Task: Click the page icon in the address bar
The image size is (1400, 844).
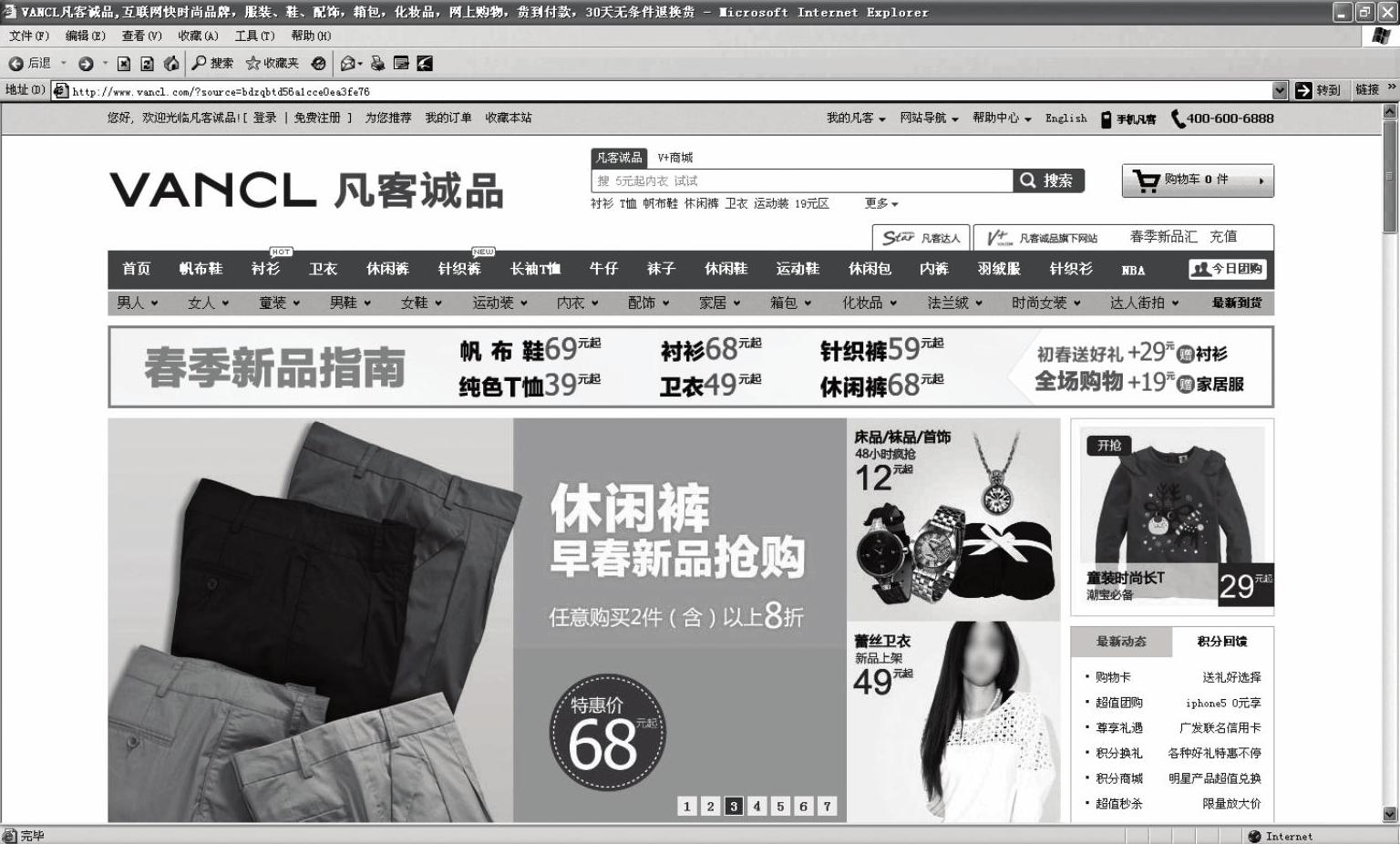Action: (61, 90)
